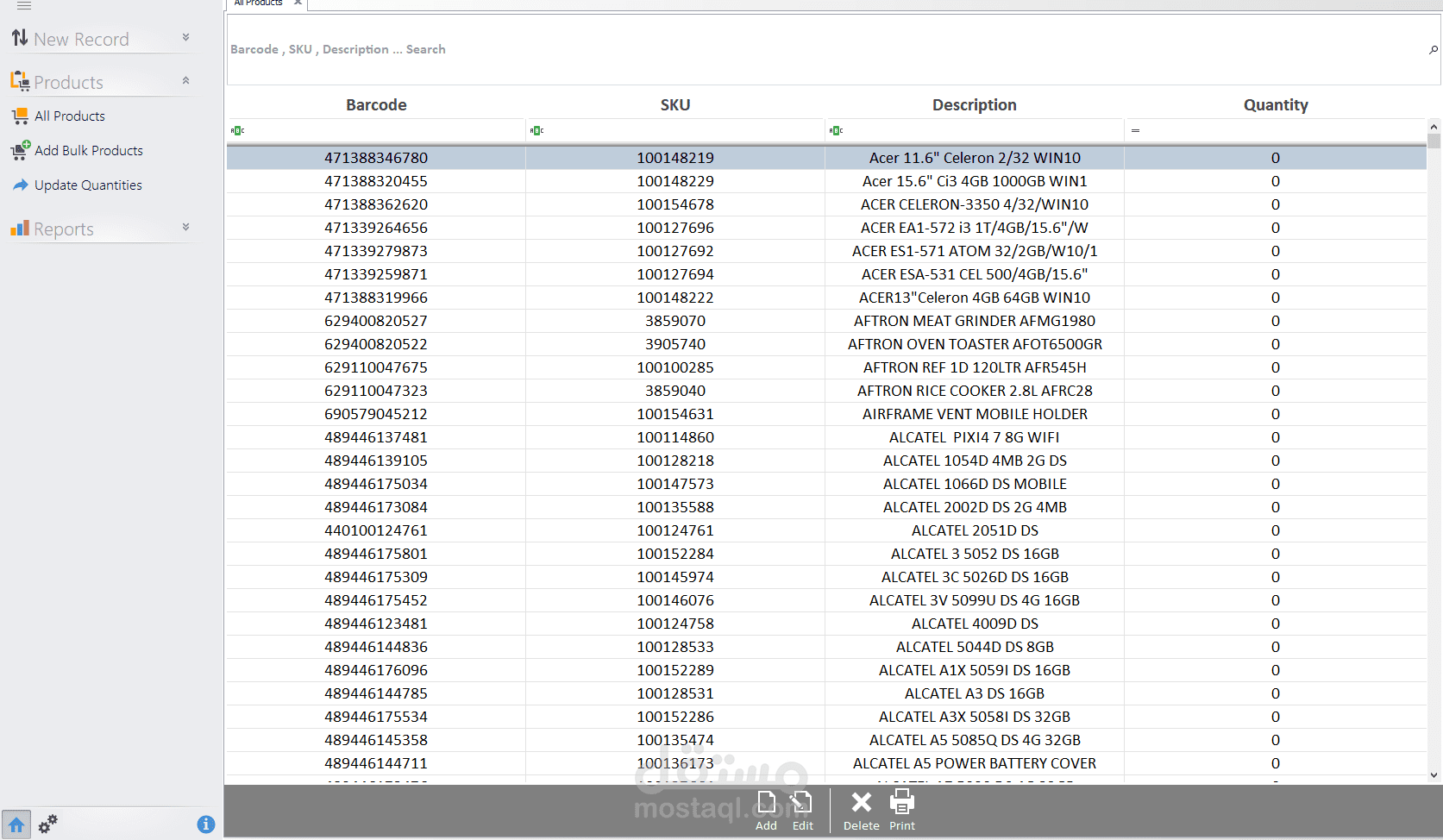Select SKU 100127696
Image resolution: width=1443 pixels, height=840 pixels.
(x=675, y=228)
